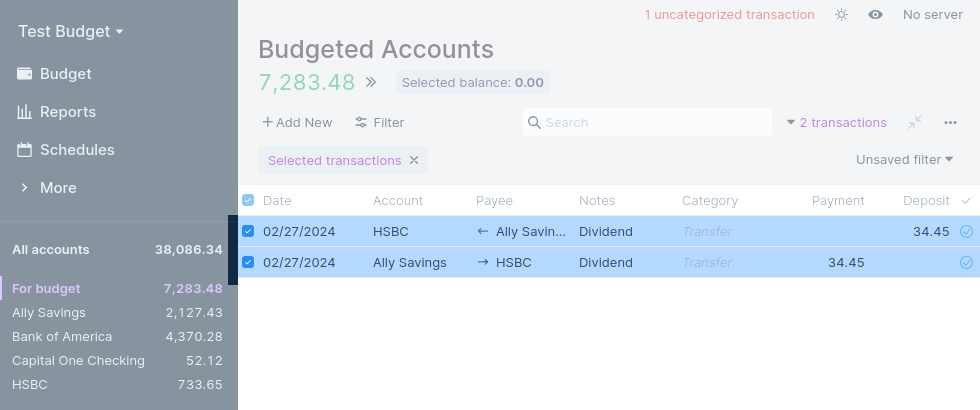Click cleared status icon on HSBC row
980x410 pixels.
coord(966,231)
